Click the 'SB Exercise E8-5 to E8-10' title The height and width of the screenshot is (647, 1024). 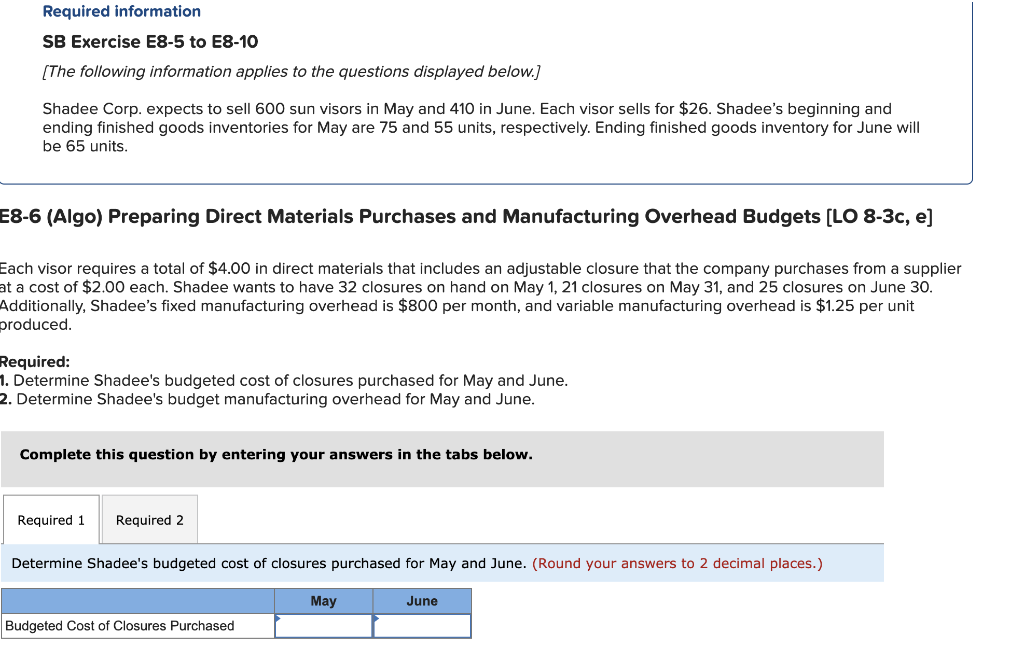coord(150,42)
